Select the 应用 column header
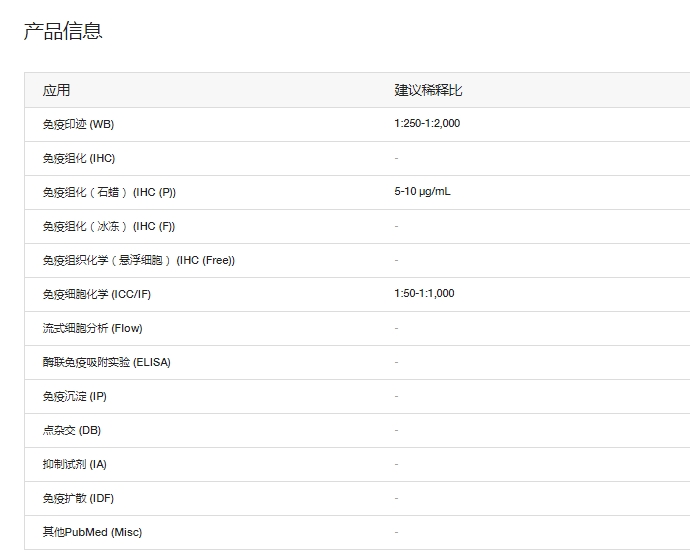Viewport: 690px width, 552px height. coord(56,90)
